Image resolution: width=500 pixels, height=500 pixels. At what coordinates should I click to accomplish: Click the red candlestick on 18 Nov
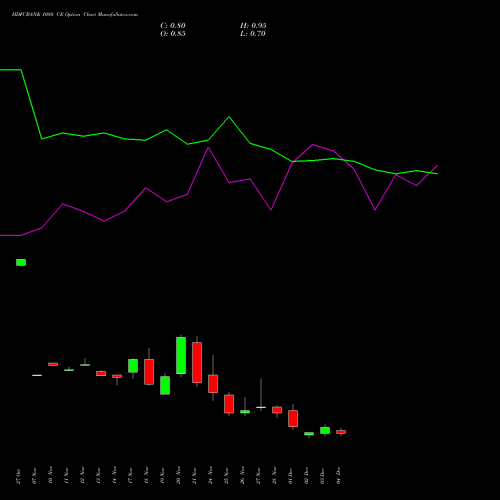click(x=149, y=372)
